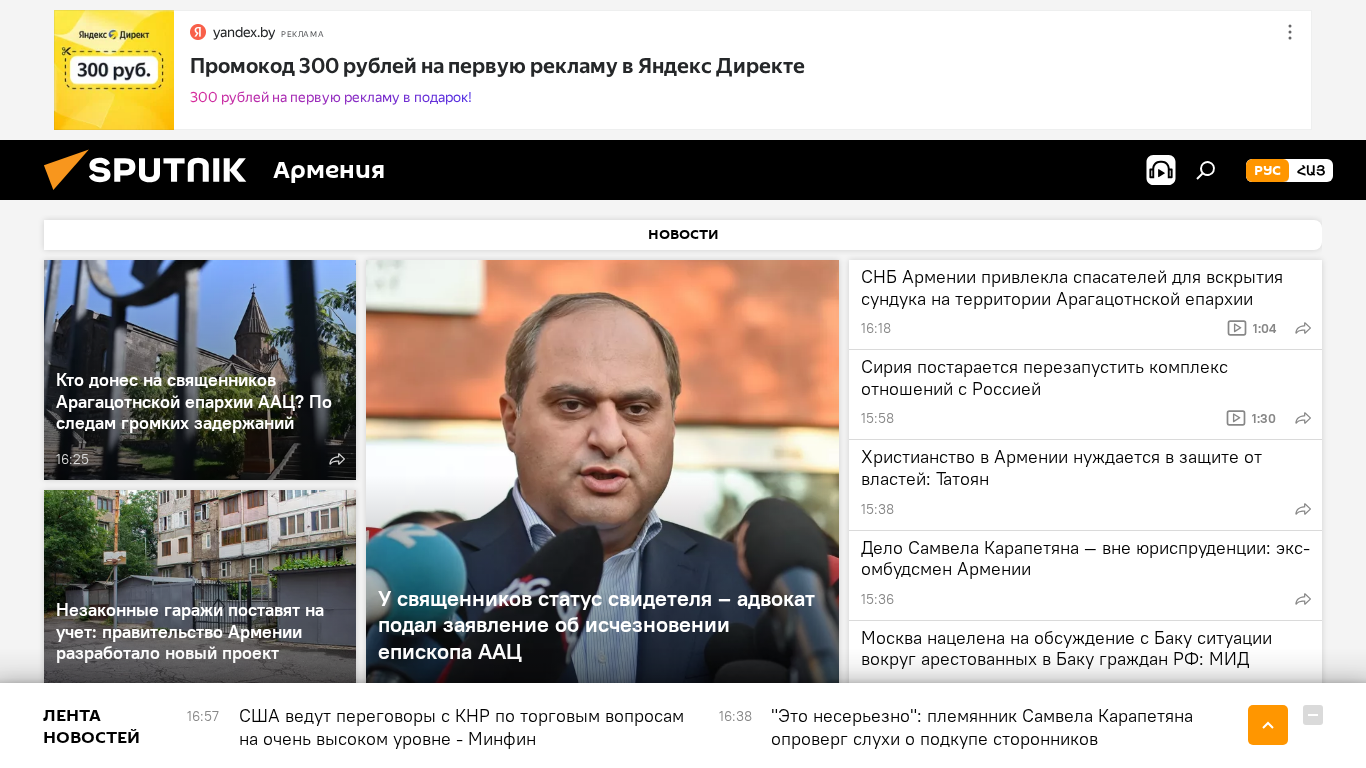Read the США-КНР trade negotiations headline
The image size is (1366, 768).
pyautogui.click(x=461, y=727)
